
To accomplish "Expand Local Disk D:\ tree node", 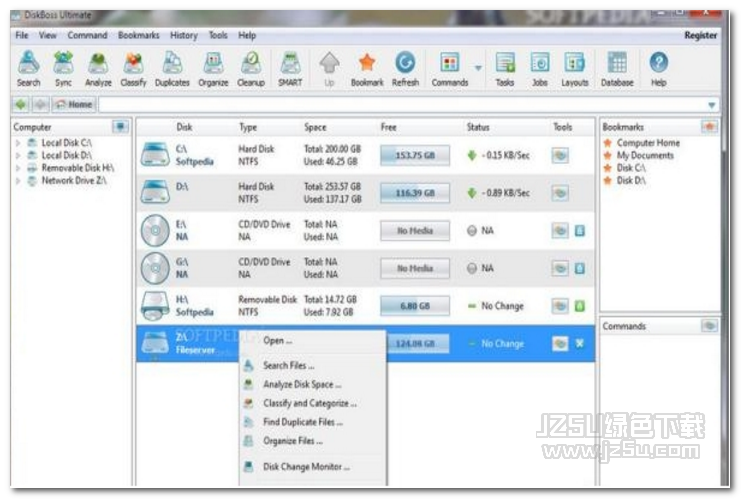I will (18, 155).
